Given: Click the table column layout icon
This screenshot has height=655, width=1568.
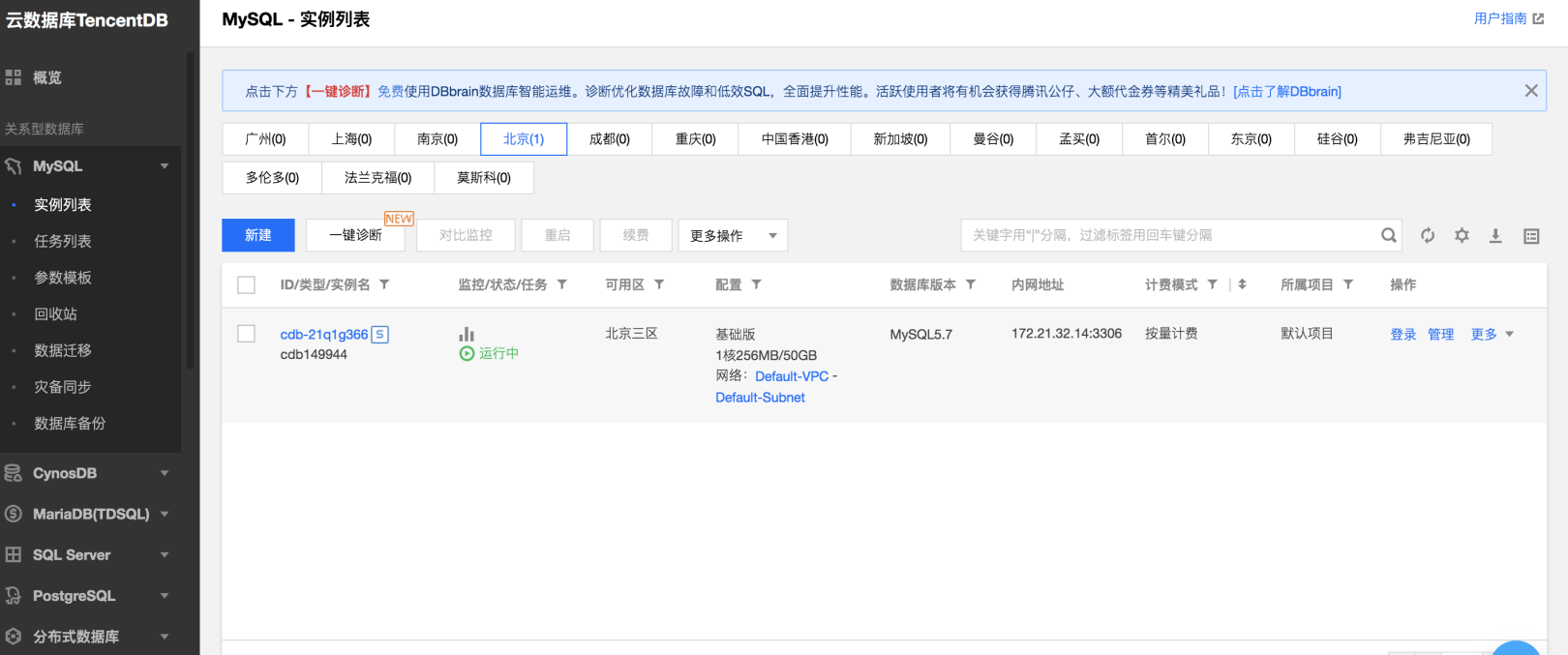Looking at the screenshot, I should pos(1531,236).
